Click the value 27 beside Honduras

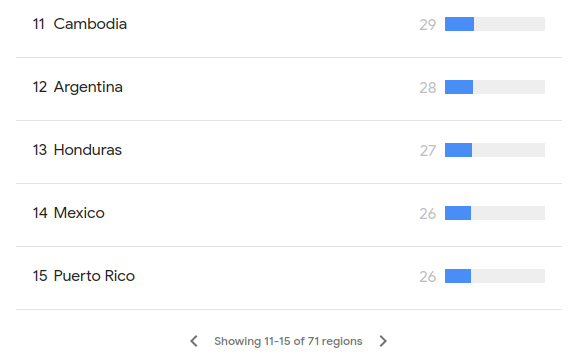coord(428,151)
